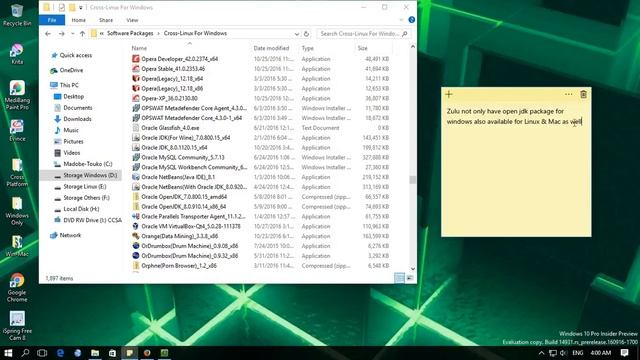Open Action Center notifications icon
The image size is (640, 360).
click(624, 353)
